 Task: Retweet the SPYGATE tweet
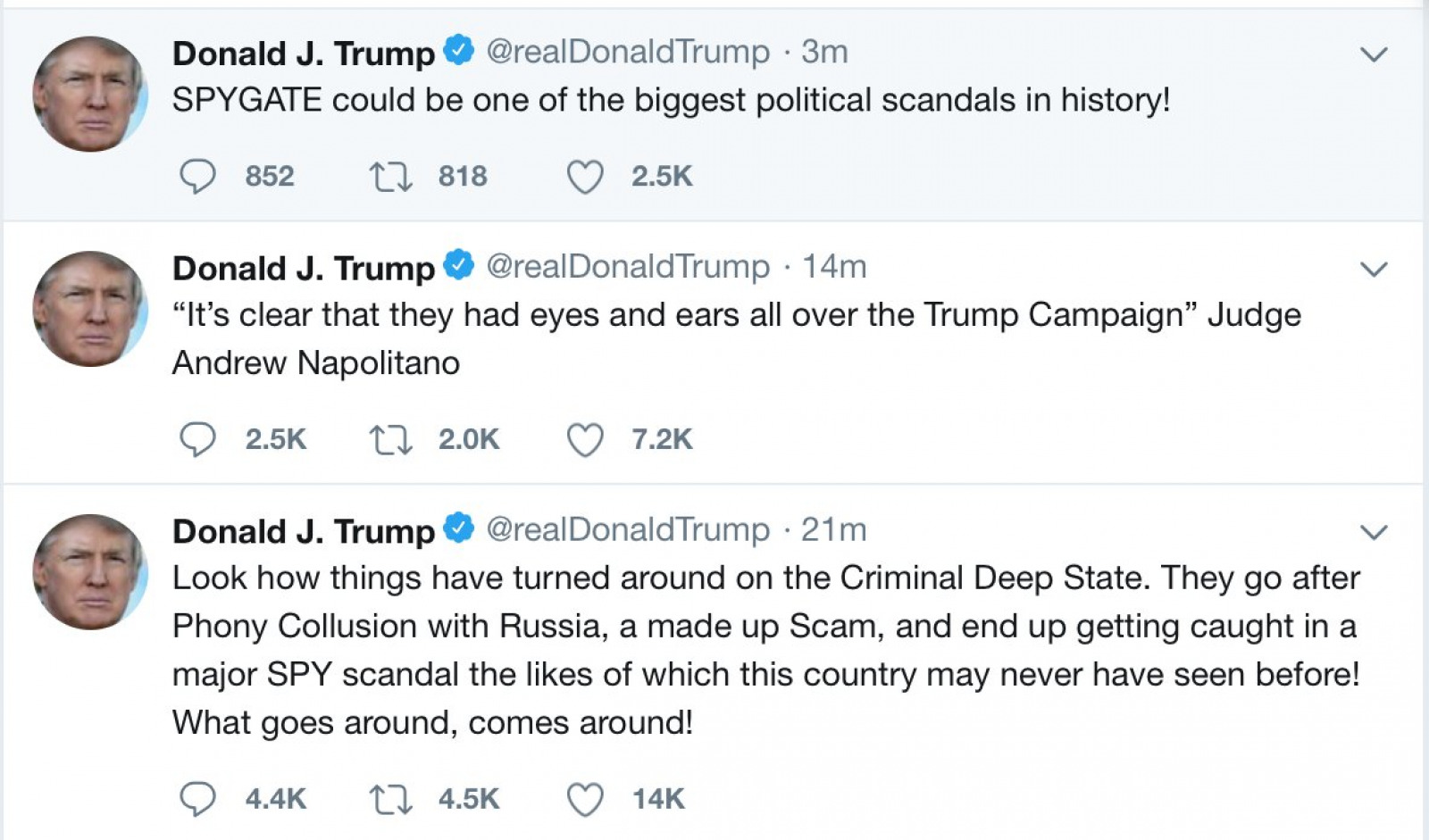[x=391, y=176]
